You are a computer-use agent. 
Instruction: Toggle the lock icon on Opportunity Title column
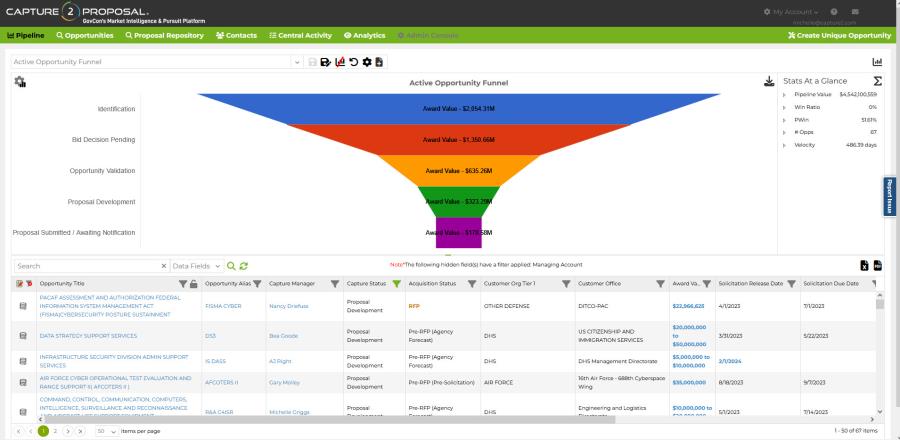(193, 283)
